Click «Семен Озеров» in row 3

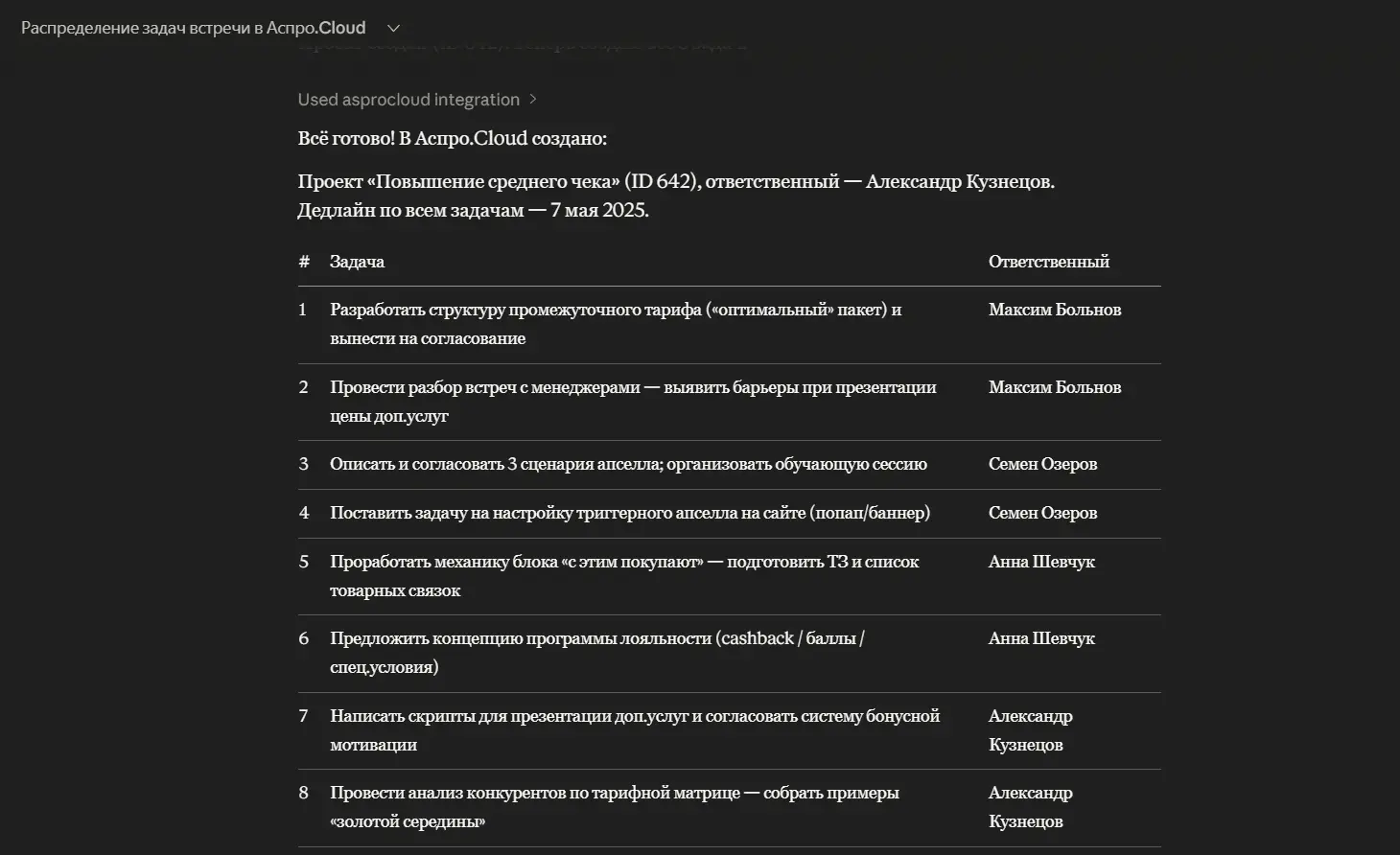pos(1042,464)
